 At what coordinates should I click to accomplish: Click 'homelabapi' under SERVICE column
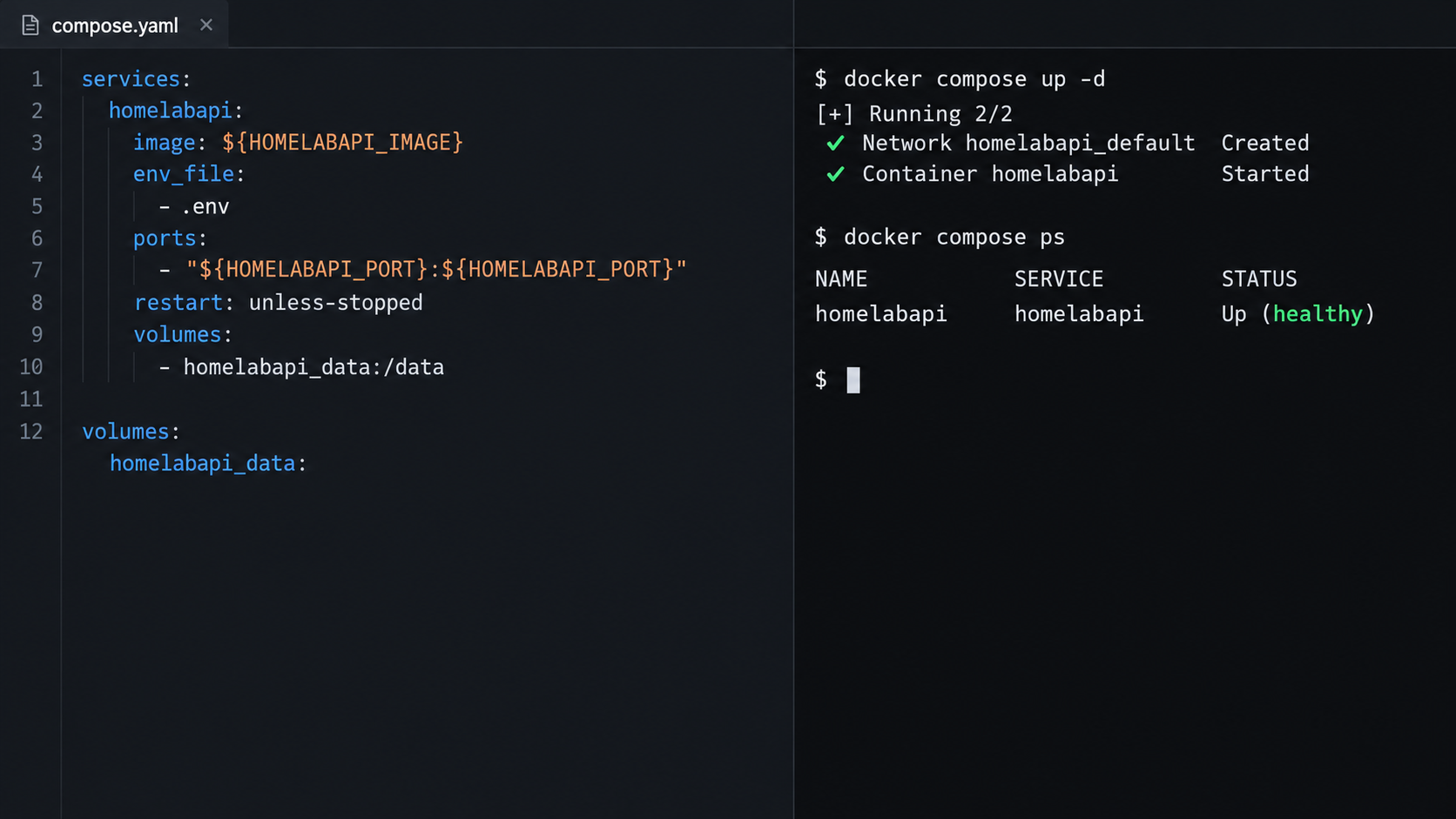1080,314
